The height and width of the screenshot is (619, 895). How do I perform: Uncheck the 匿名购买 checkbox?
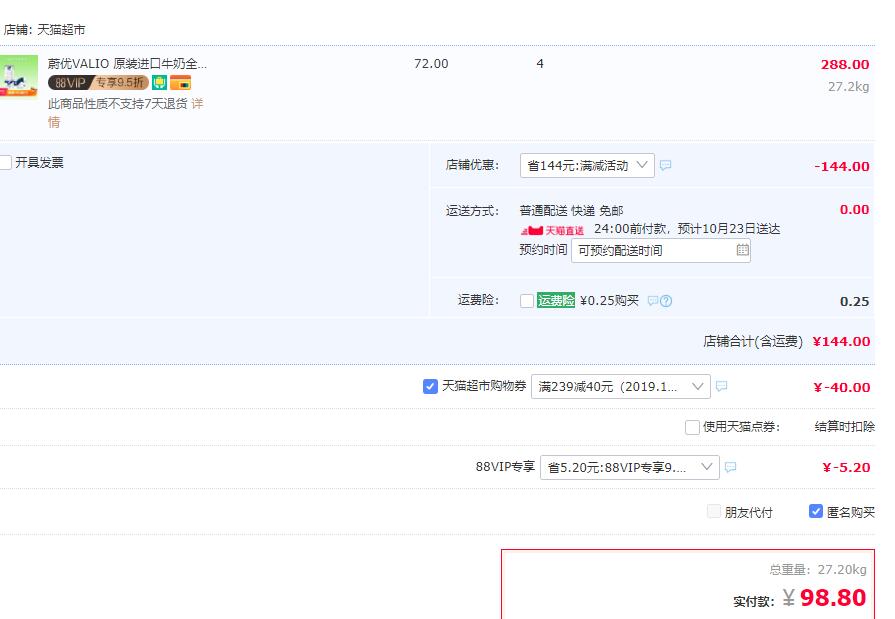[816, 512]
